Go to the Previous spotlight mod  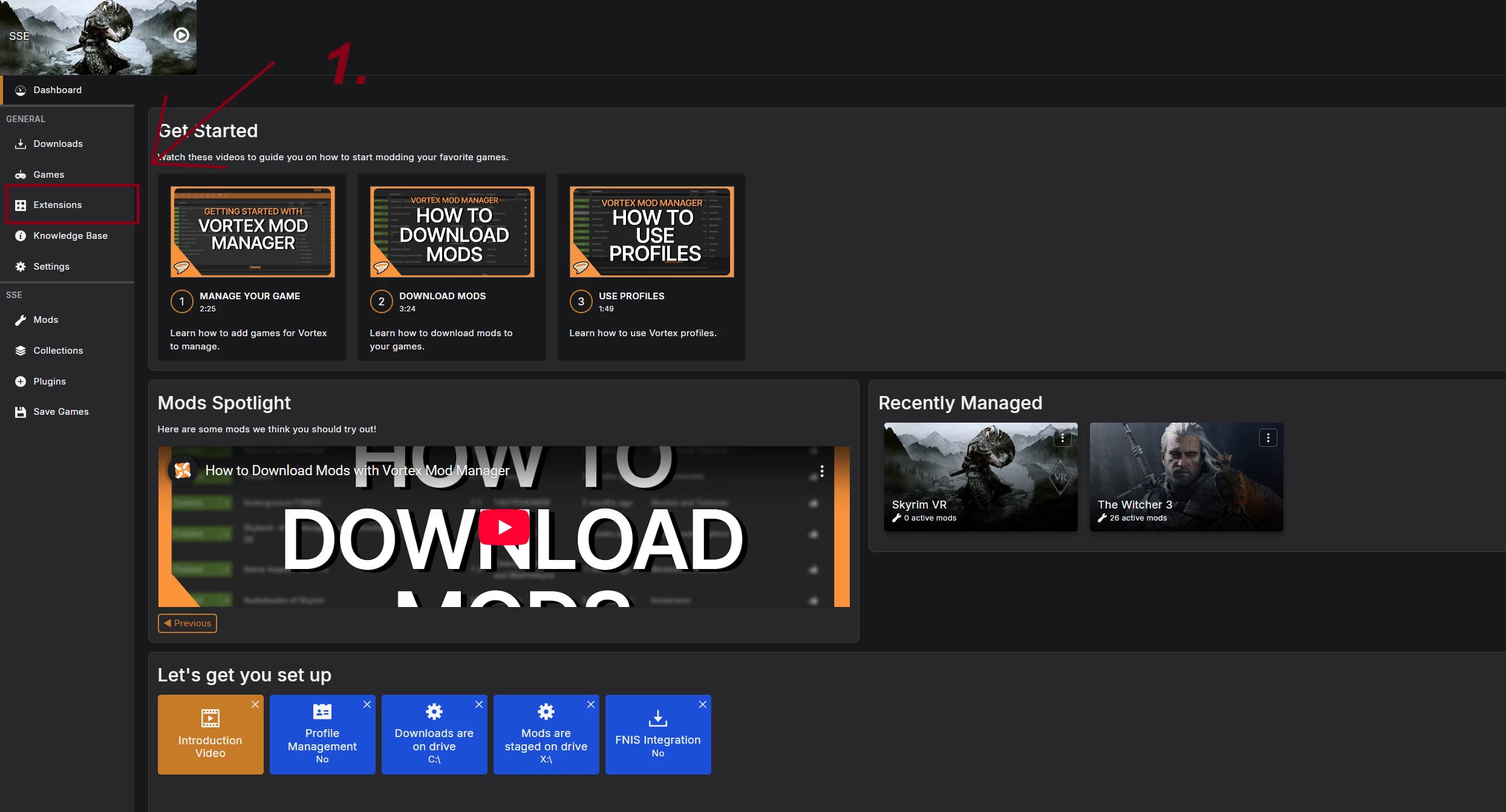[187, 623]
